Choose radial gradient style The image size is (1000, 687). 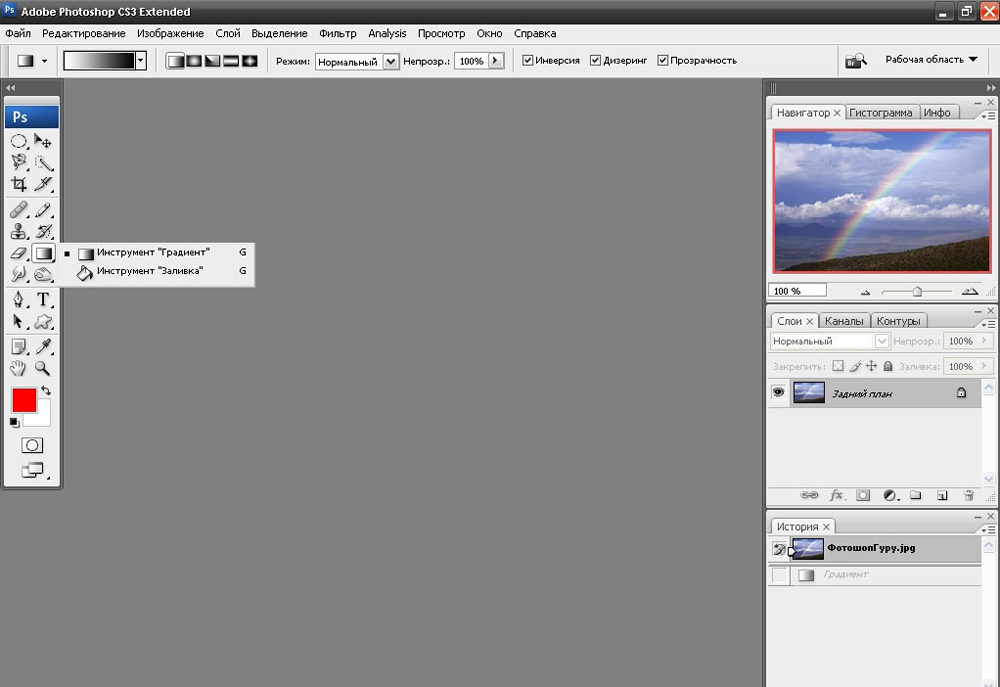tap(194, 61)
